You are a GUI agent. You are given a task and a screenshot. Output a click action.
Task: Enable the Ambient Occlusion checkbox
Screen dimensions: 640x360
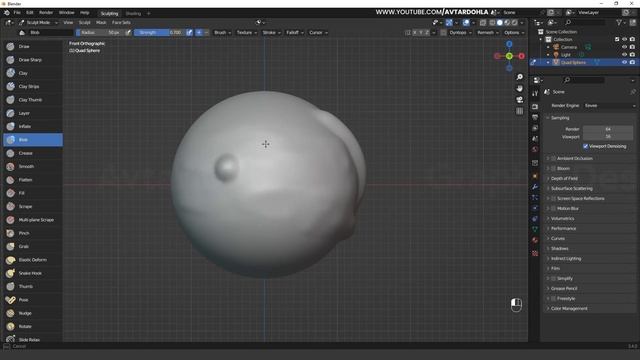pos(554,158)
